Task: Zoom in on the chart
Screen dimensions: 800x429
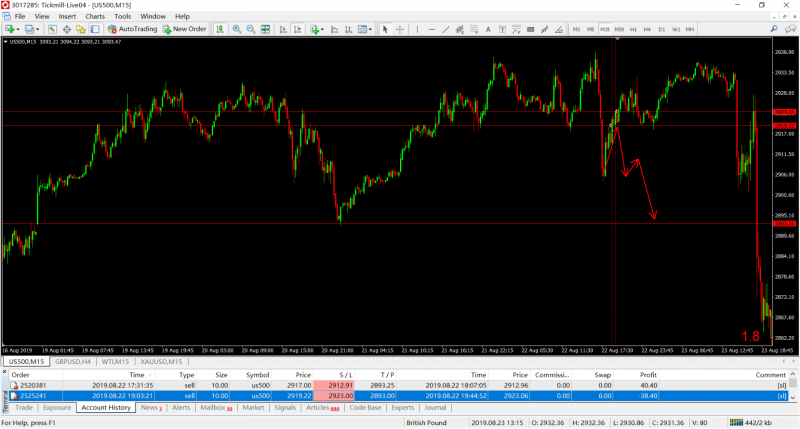Action: point(237,29)
